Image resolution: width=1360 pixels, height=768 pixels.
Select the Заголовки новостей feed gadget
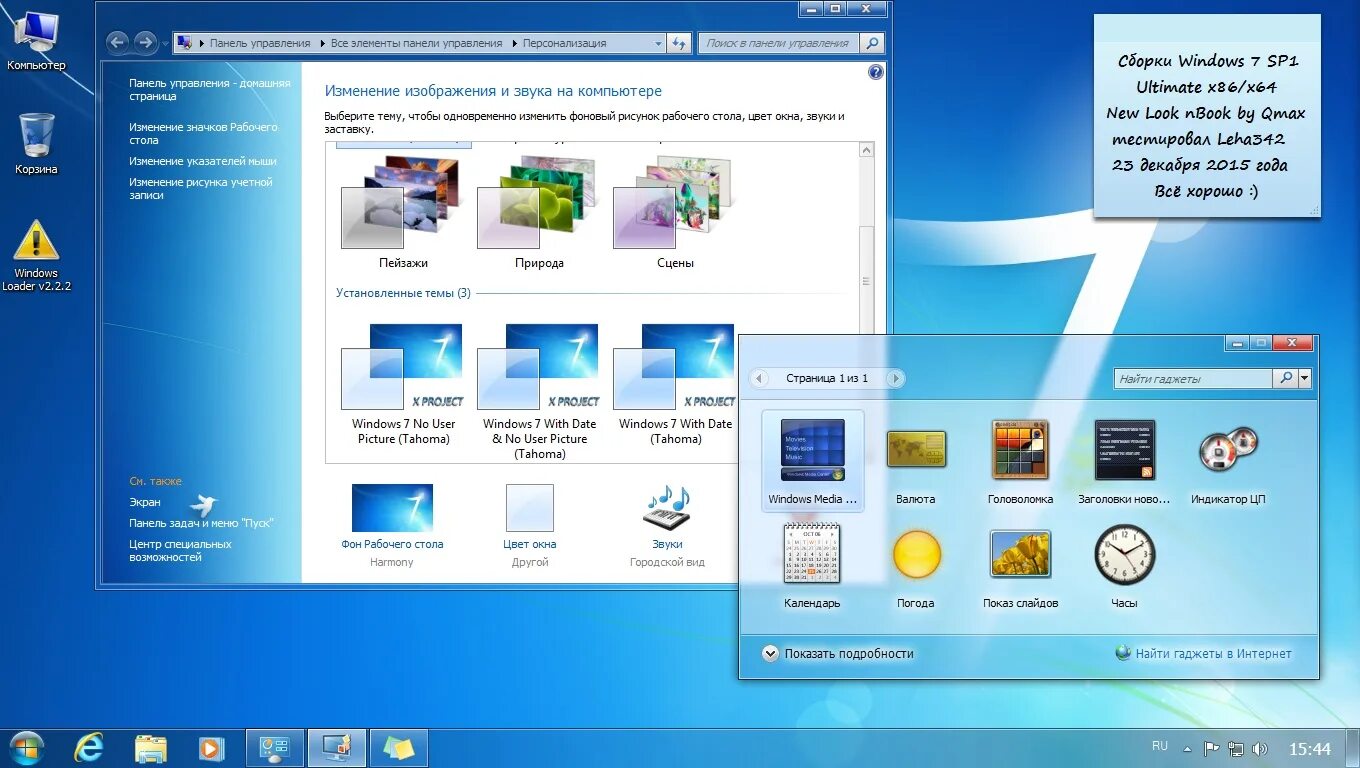[x=1124, y=461]
